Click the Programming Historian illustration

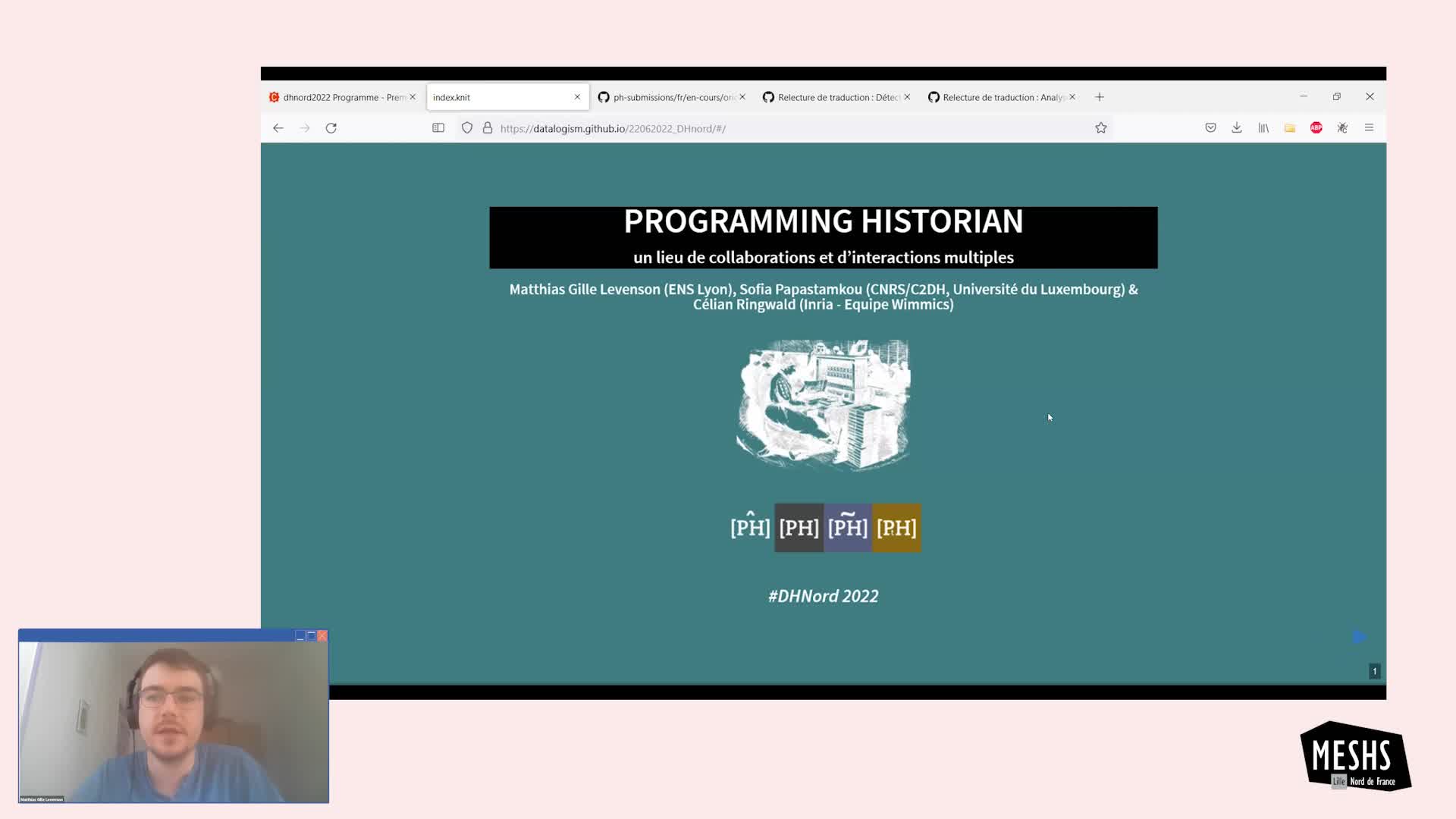click(824, 405)
